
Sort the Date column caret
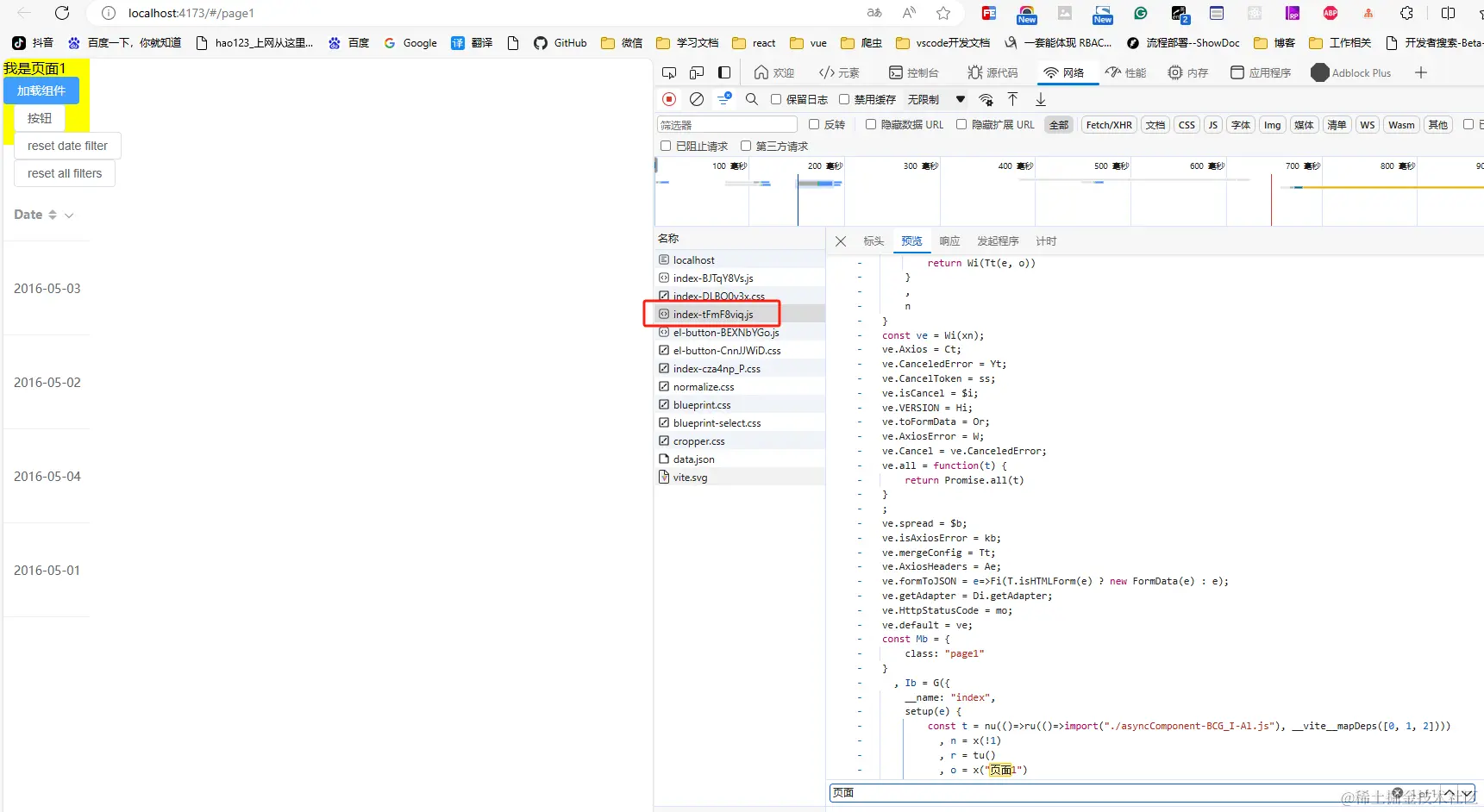pyautogui.click(x=53, y=215)
